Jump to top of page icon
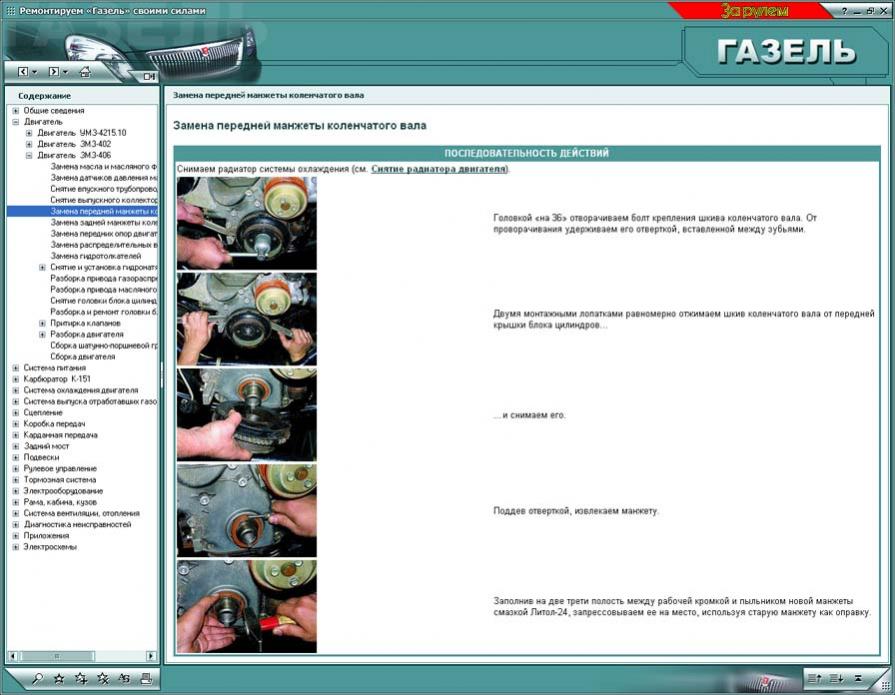 [858, 678]
